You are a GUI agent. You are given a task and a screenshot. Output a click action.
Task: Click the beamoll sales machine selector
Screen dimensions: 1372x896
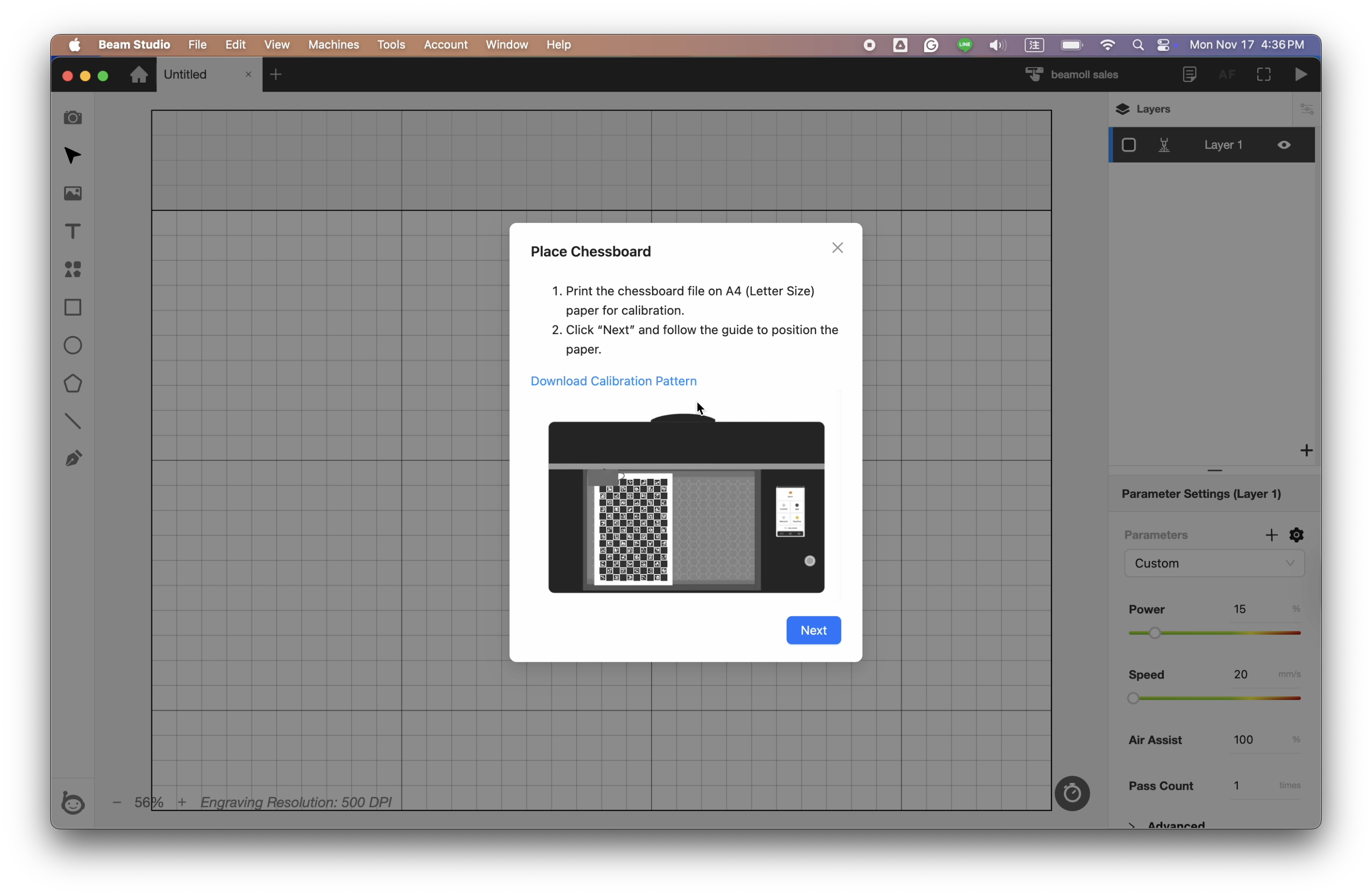(x=1072, y=74)
